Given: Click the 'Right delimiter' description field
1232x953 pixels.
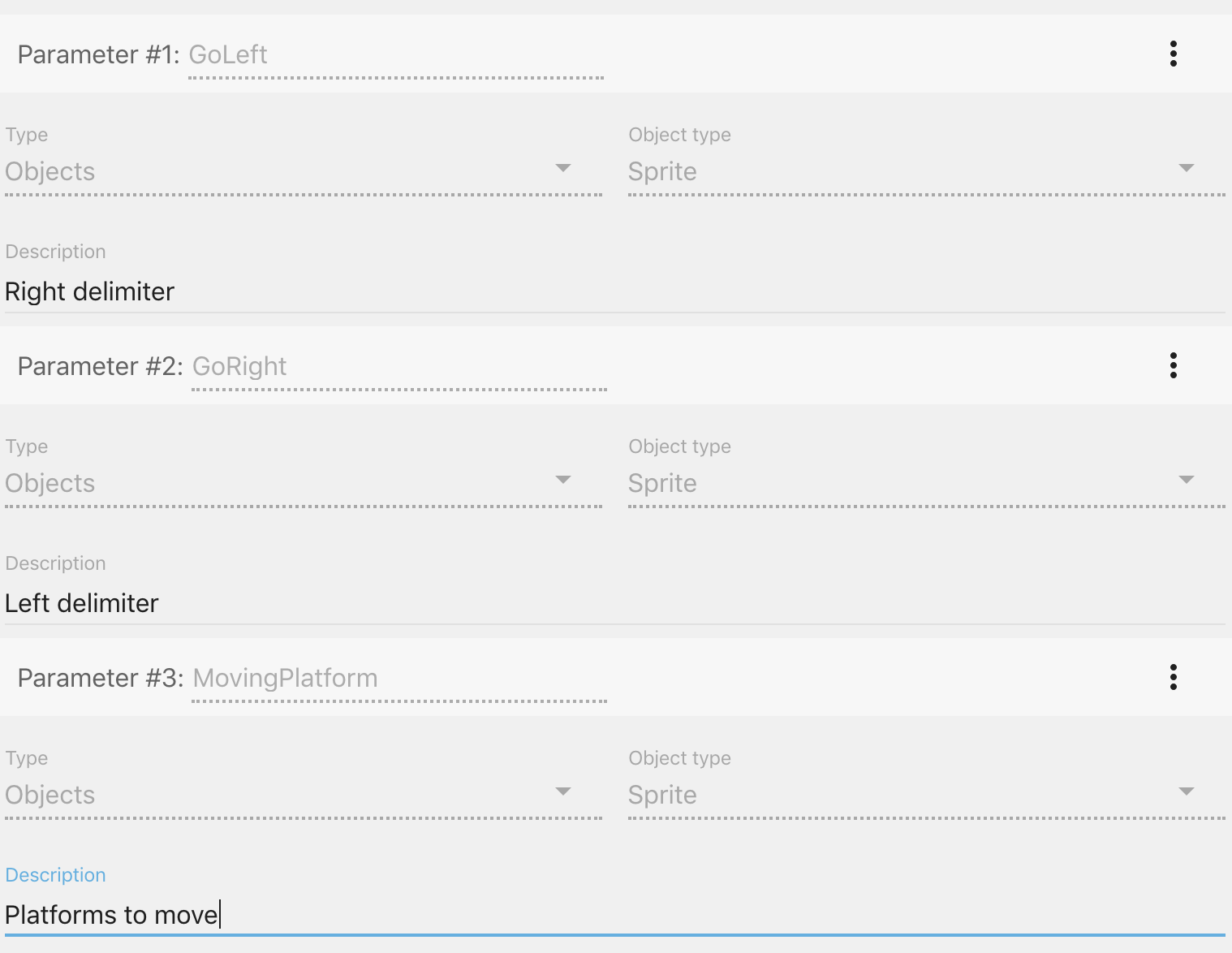Looking at the screenshot, I should pos(614,291).
